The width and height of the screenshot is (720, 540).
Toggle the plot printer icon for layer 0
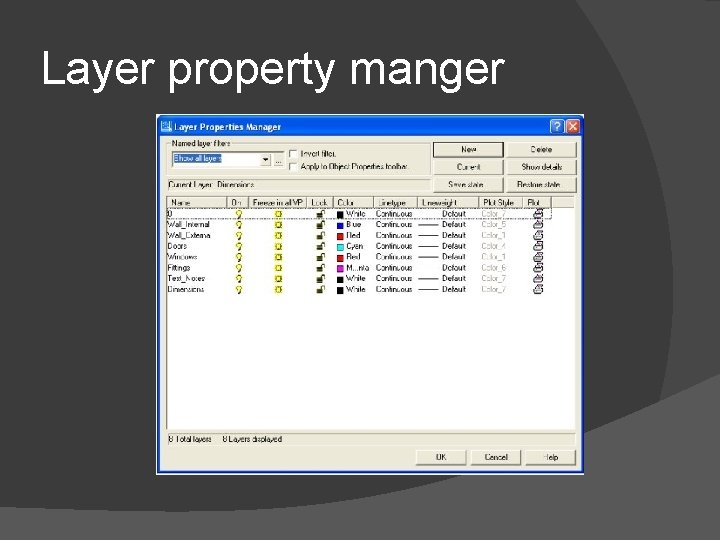click(x=538, y=214)
